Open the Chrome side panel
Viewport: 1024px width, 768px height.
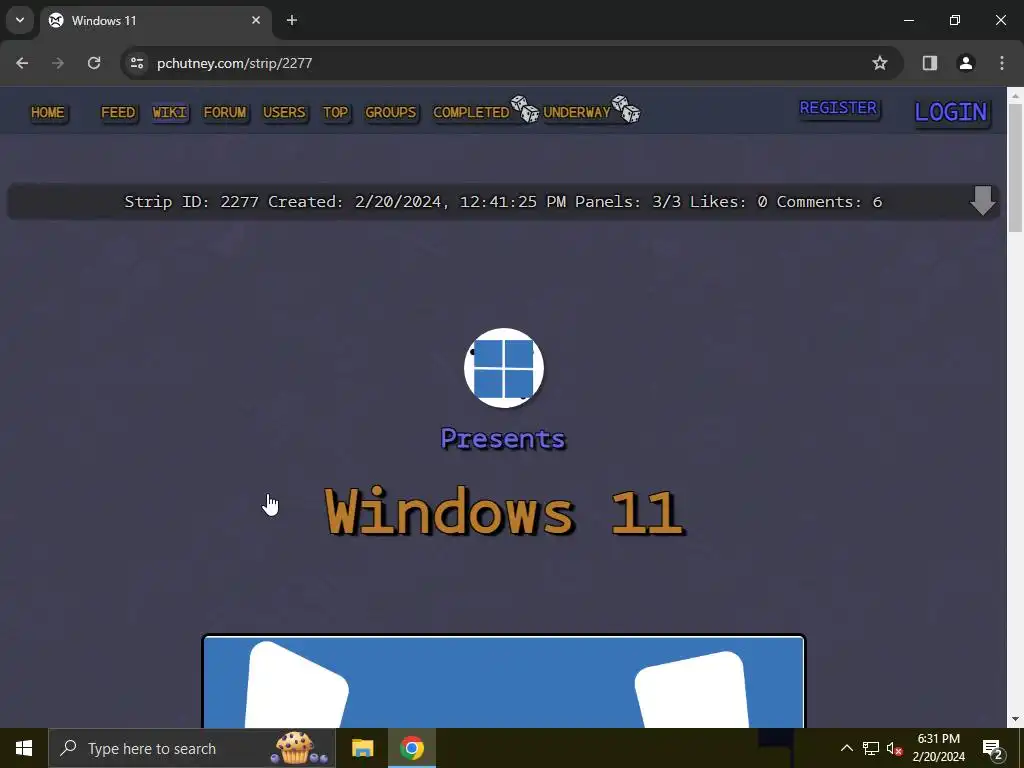pyautogui.click(x=930, y=63)
